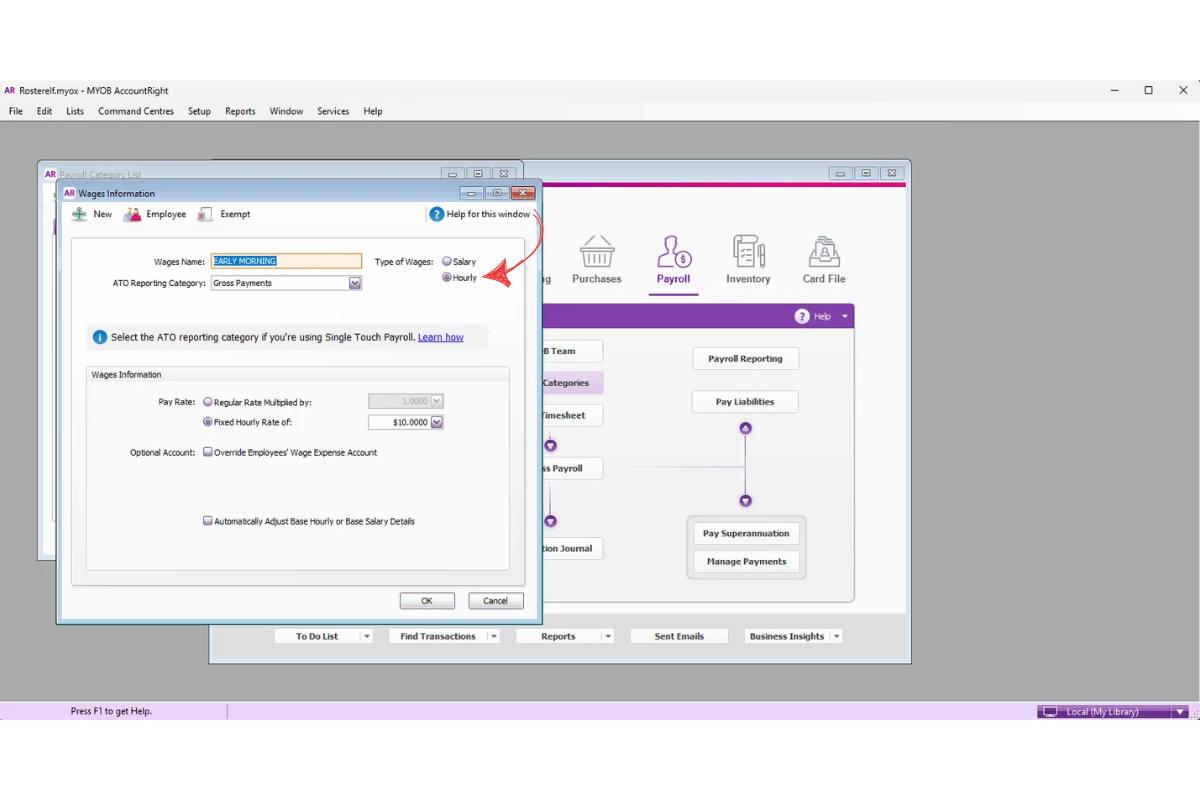
Task: Click the New plus icon in Wages Information
Action: (79, 214)
